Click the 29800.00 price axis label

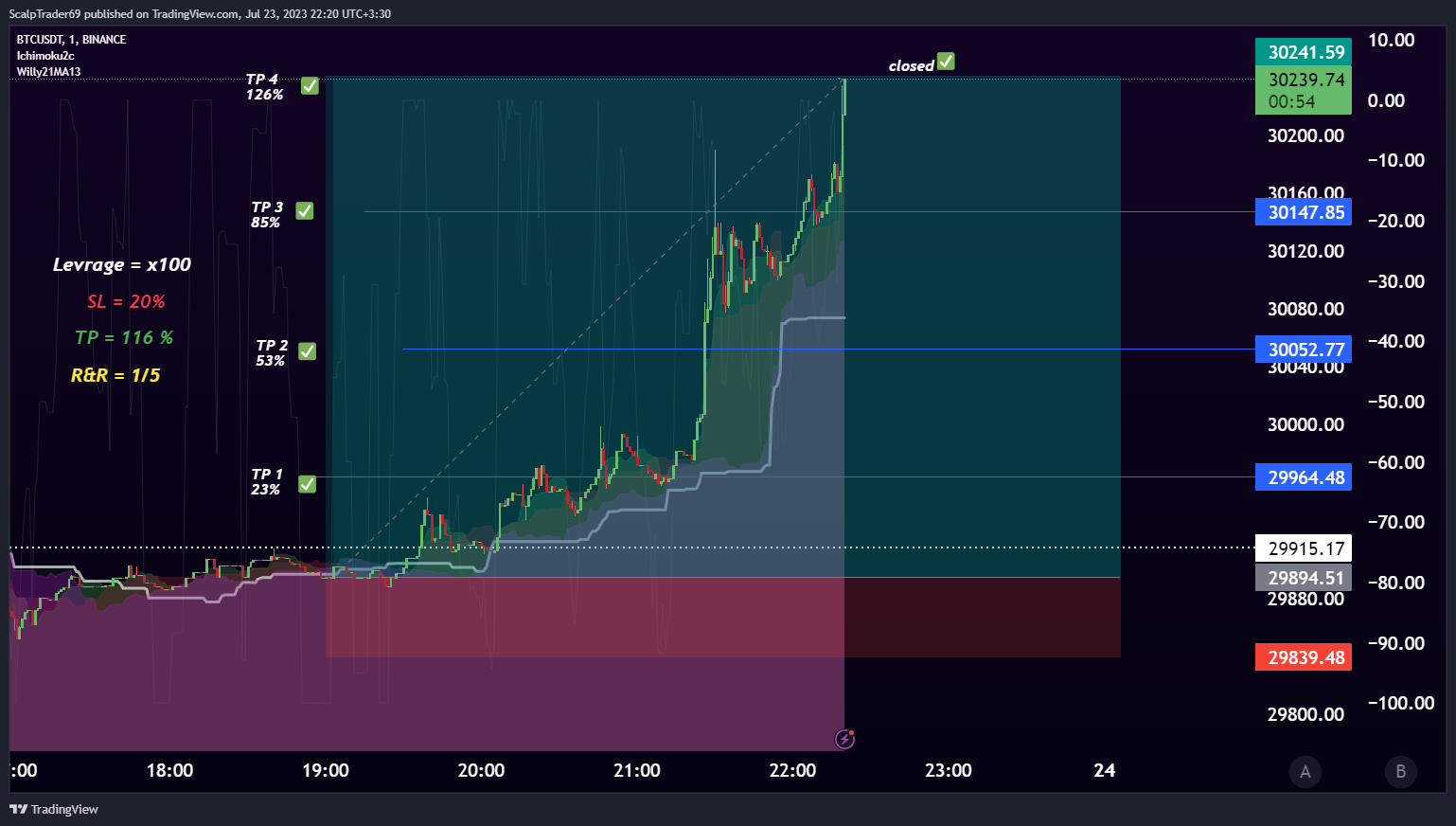click(x=1305, y=714)
